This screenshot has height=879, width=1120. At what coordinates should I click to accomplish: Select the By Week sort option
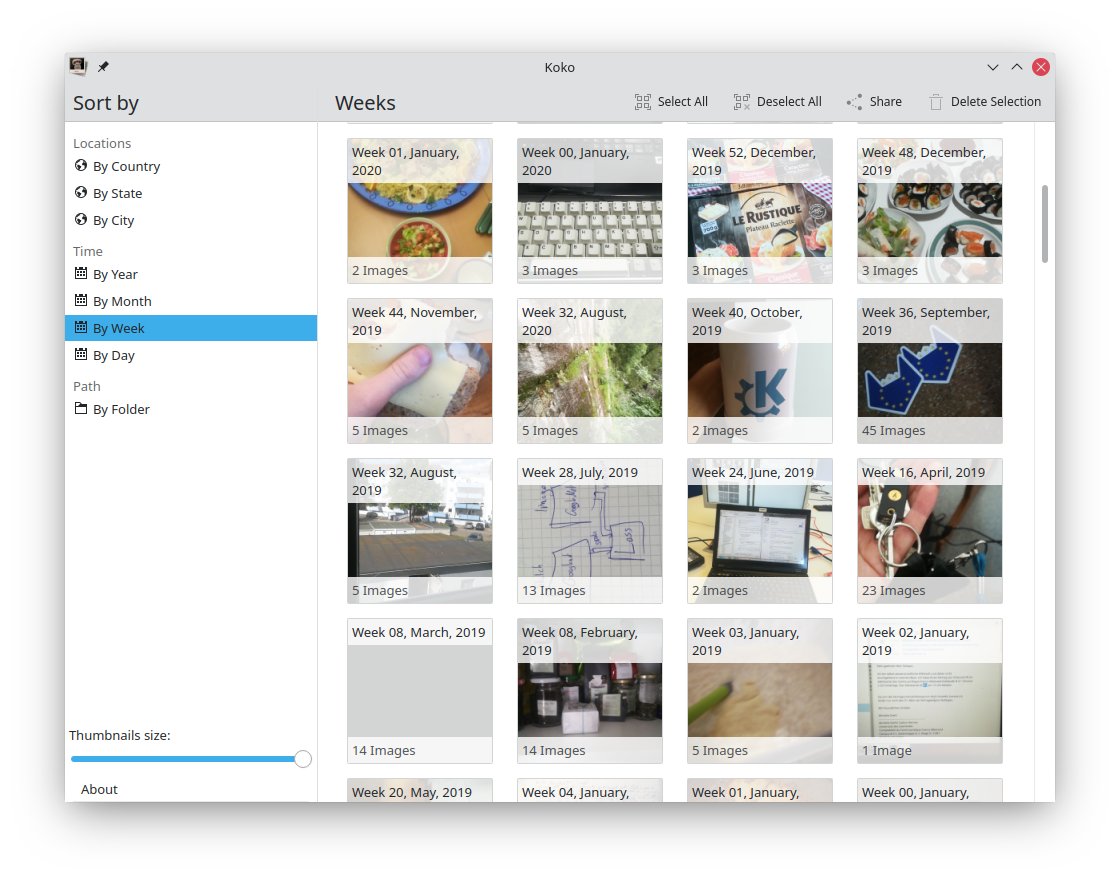tap(191, 328)
